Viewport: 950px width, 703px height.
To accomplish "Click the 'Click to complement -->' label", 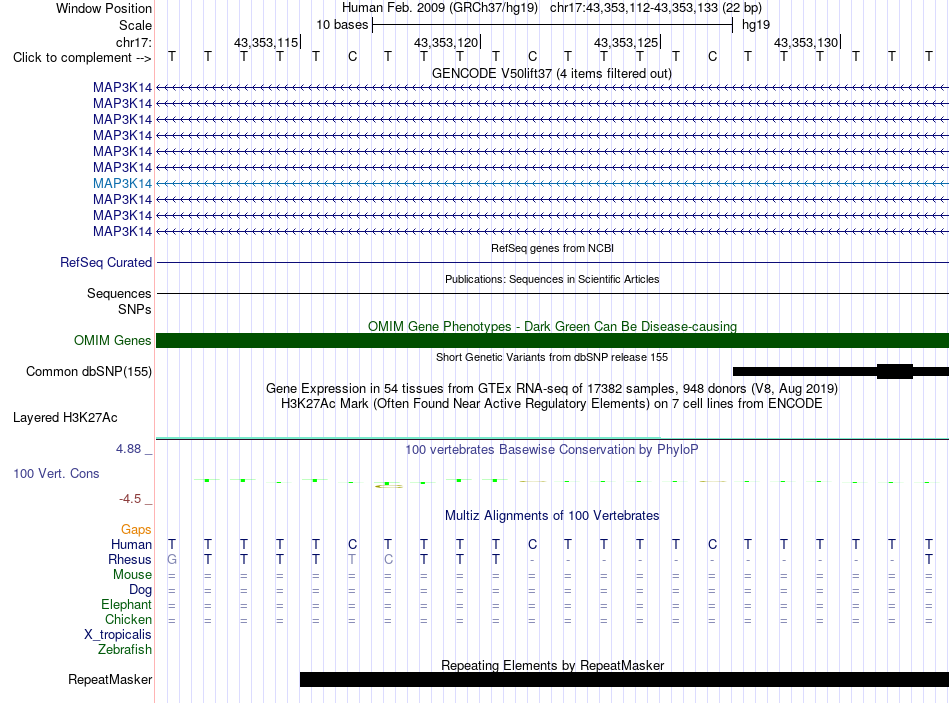I will click(82, 58).
